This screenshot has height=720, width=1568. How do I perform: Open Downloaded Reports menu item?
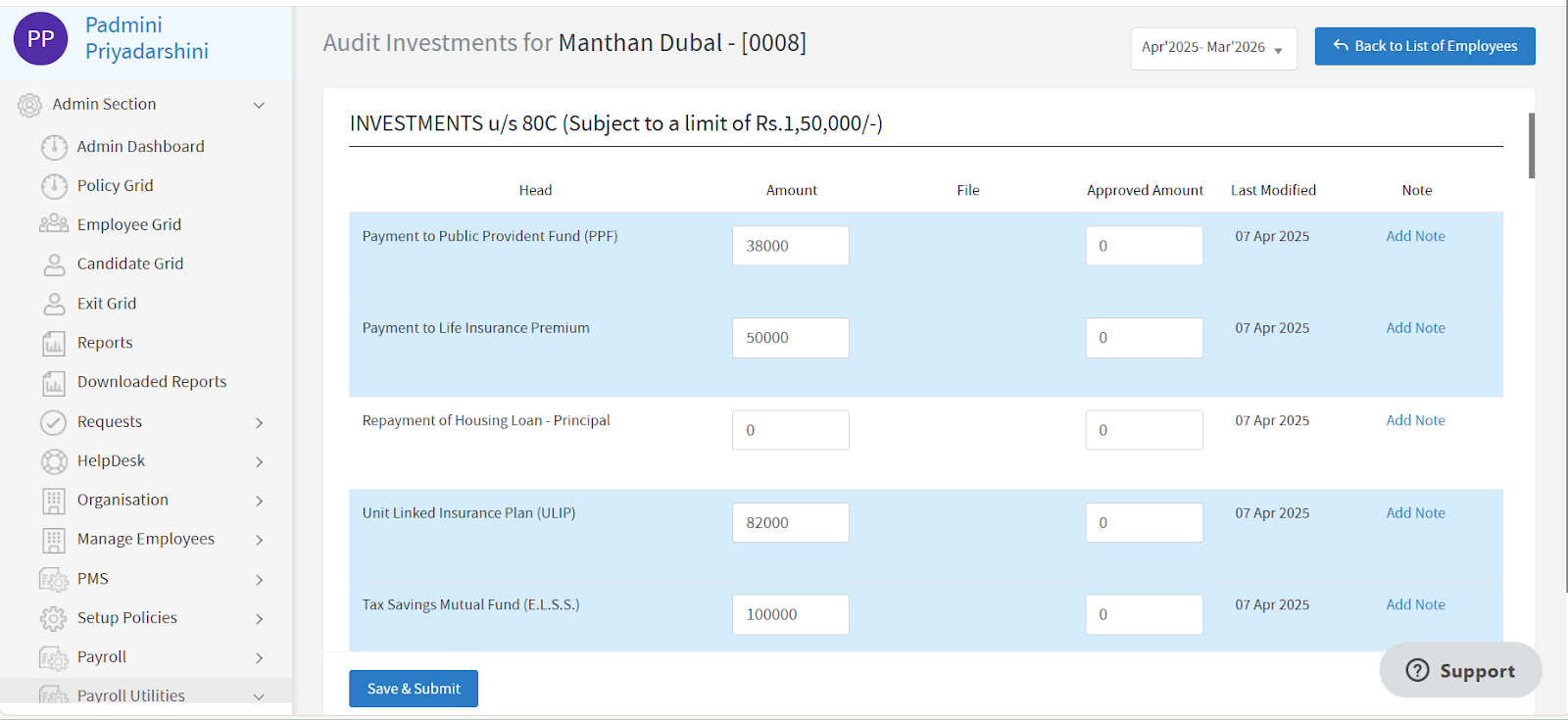click(152, 382)
